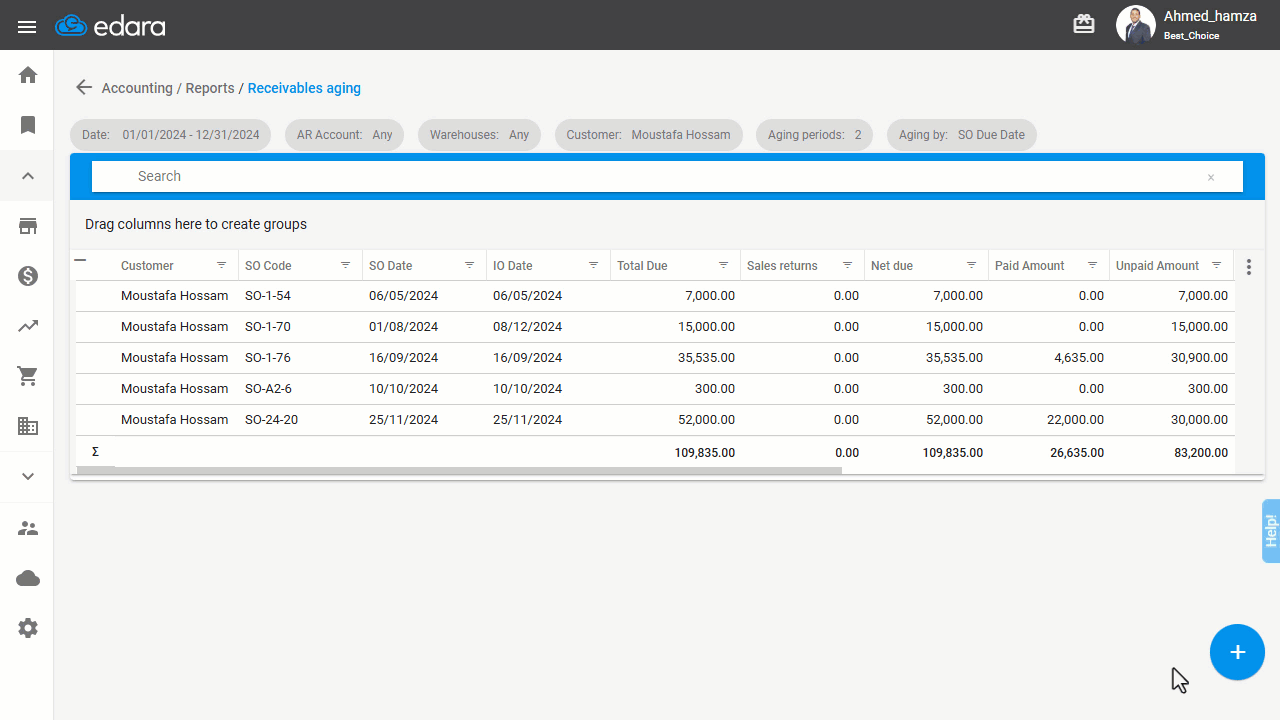Open Total Due column filter icon
This screenshot has height=720, width=1280.
tap(724, 265)
